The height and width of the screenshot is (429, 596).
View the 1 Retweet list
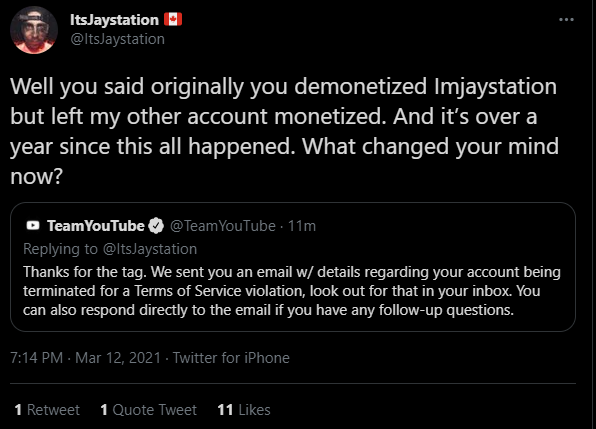coord(47,410)
